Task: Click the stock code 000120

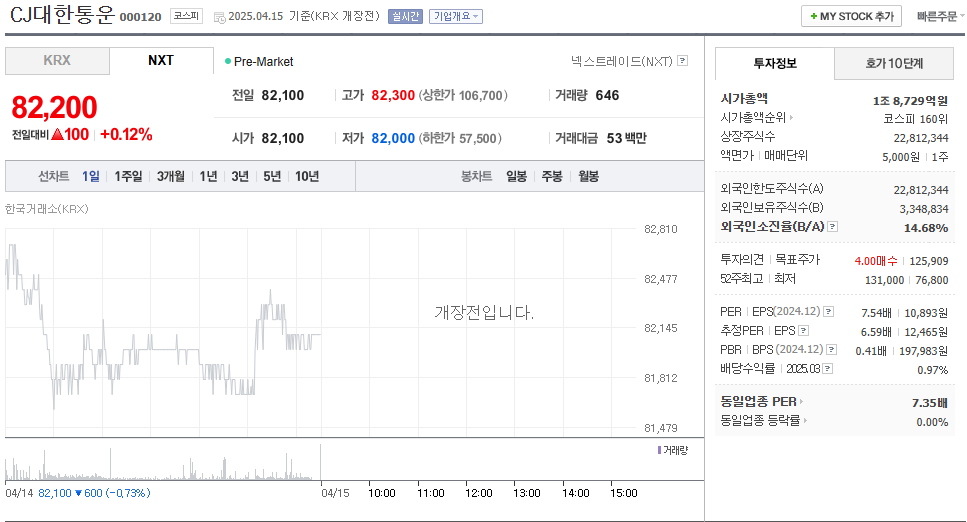Action: [x=141, y=17]
